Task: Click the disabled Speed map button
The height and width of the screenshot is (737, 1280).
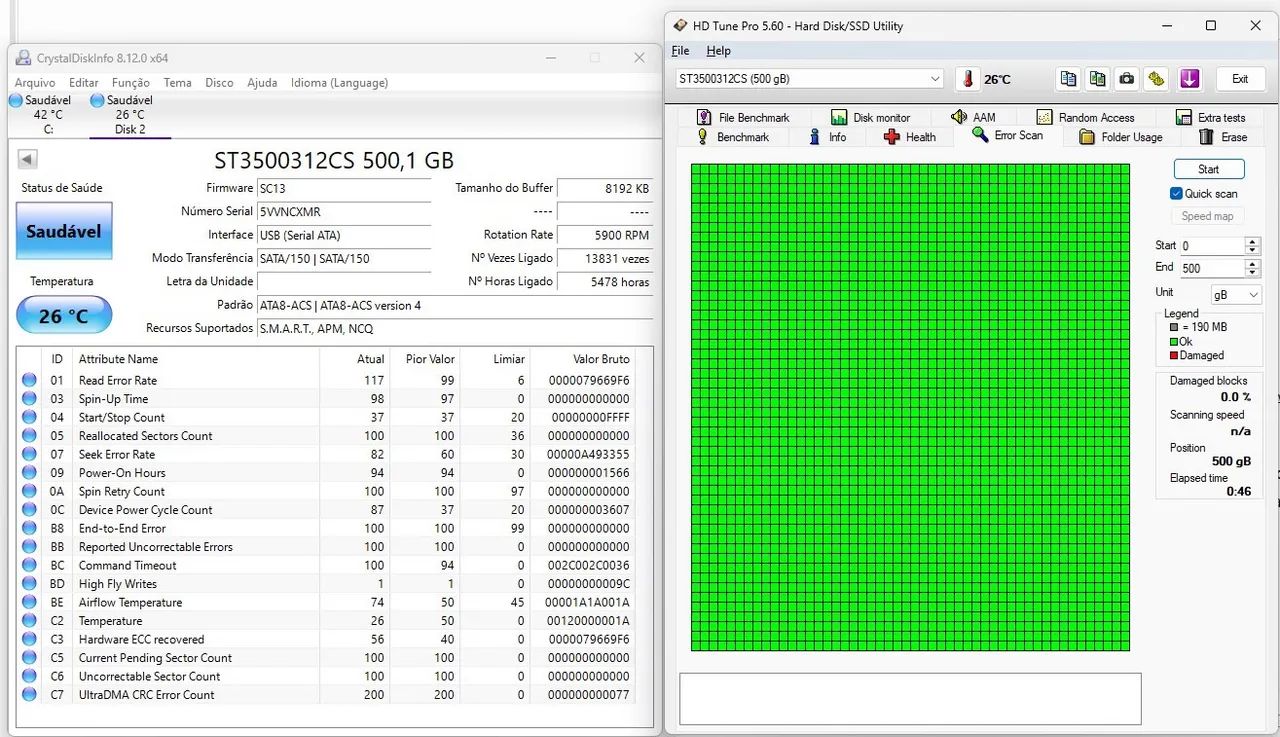Action: [x=1207, y=216]
